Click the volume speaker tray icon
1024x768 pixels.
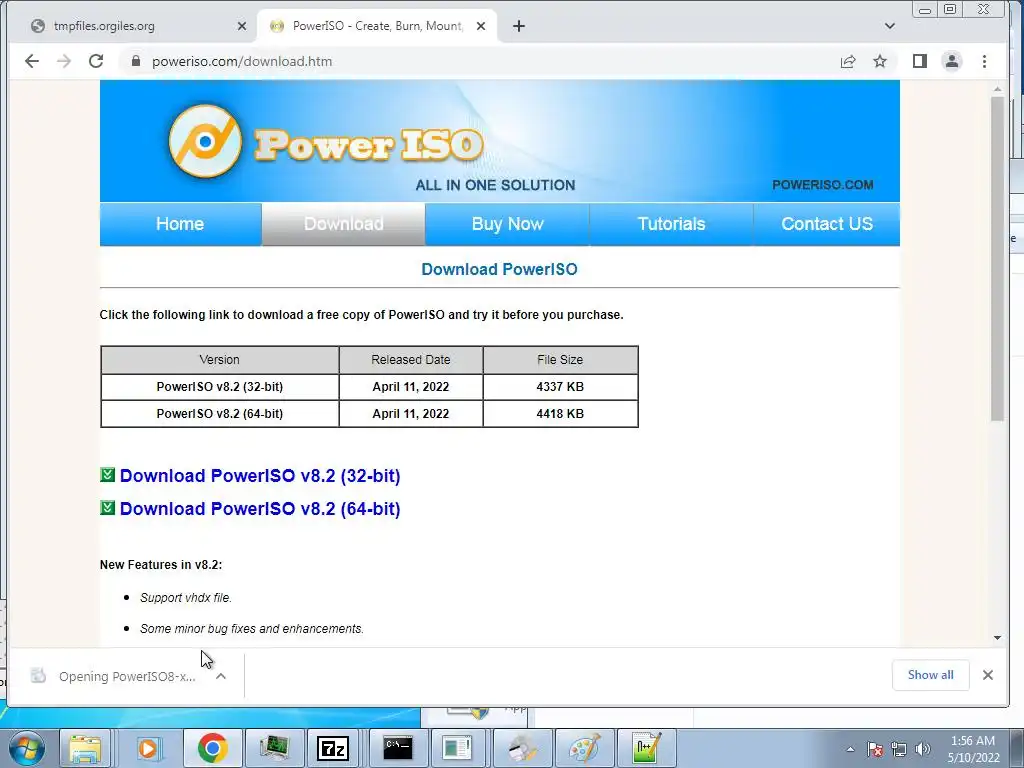point(923,749)
